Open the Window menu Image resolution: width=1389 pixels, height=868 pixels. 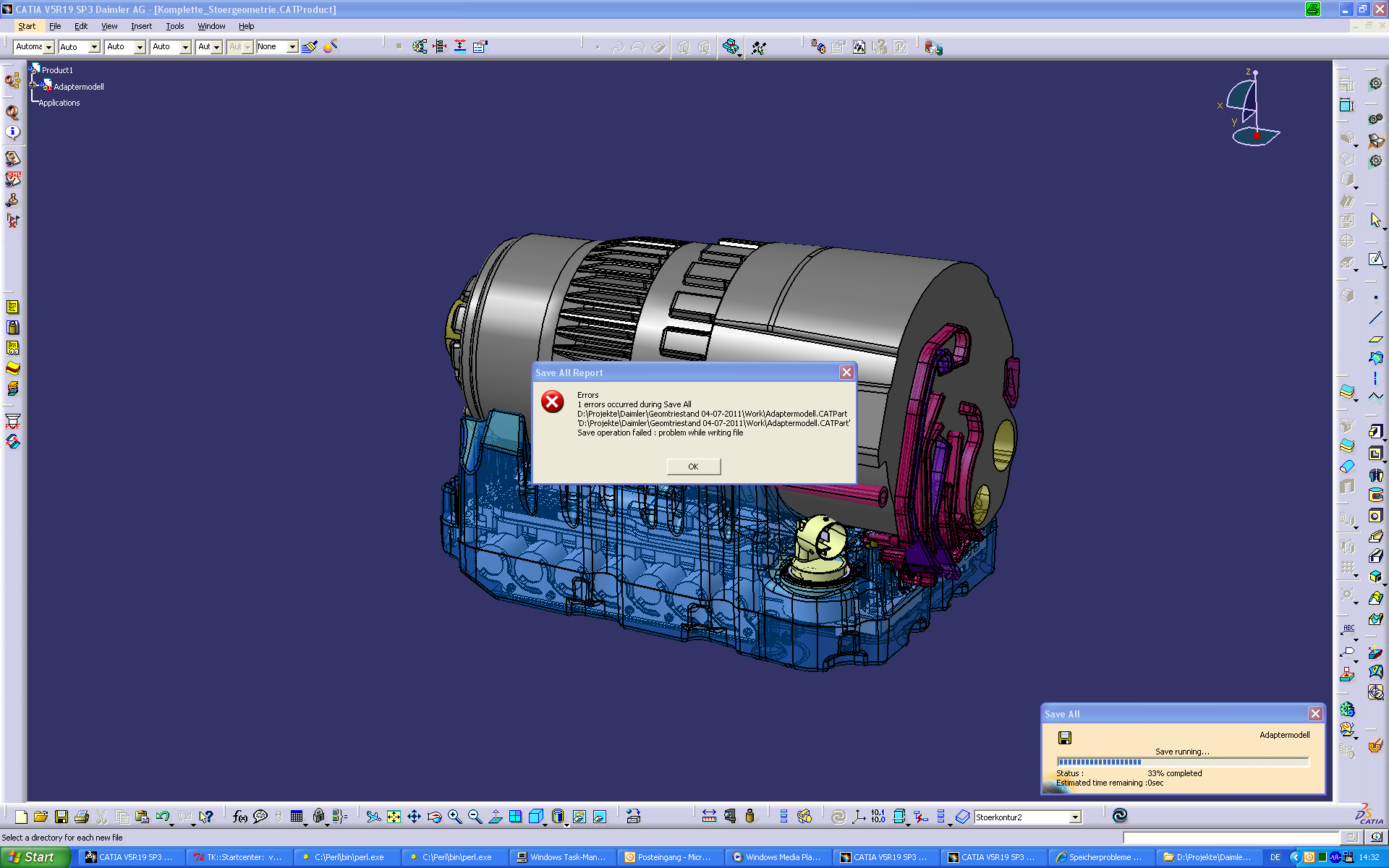(211, 26)
